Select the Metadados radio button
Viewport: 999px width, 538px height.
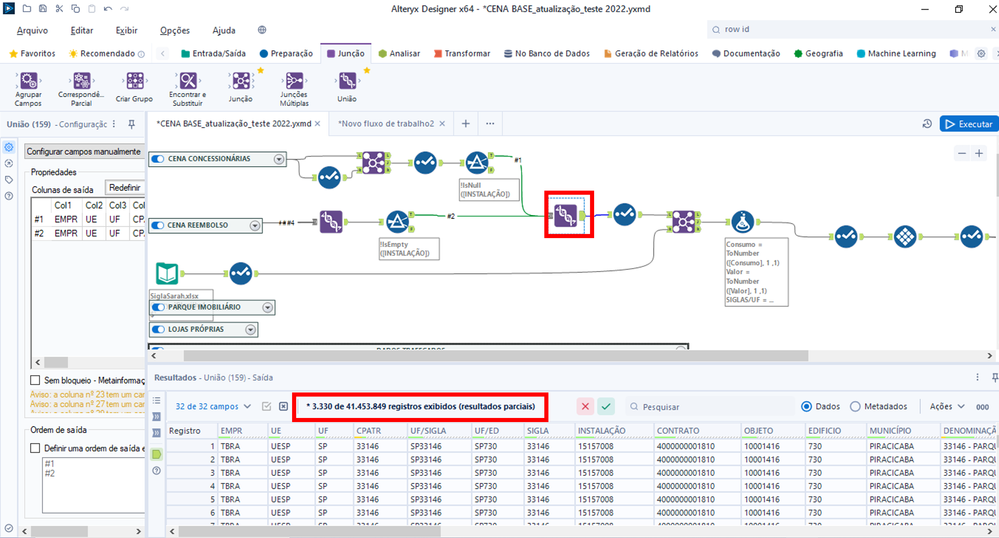[855, 406]
